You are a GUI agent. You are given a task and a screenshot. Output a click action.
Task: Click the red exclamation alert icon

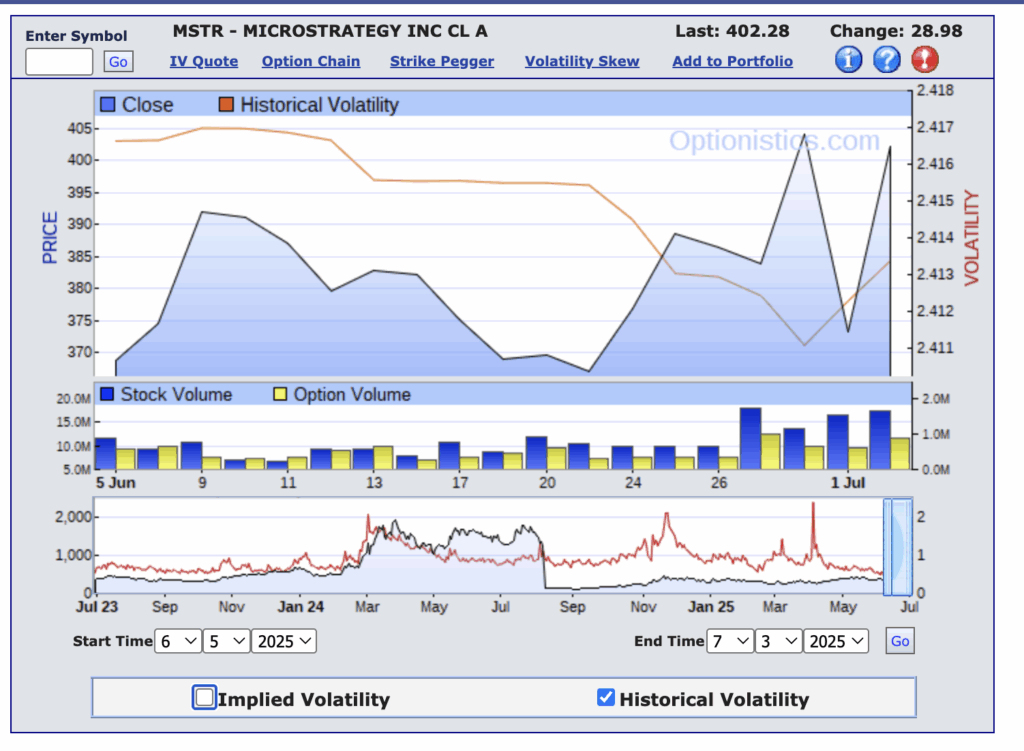click(925, 59)
